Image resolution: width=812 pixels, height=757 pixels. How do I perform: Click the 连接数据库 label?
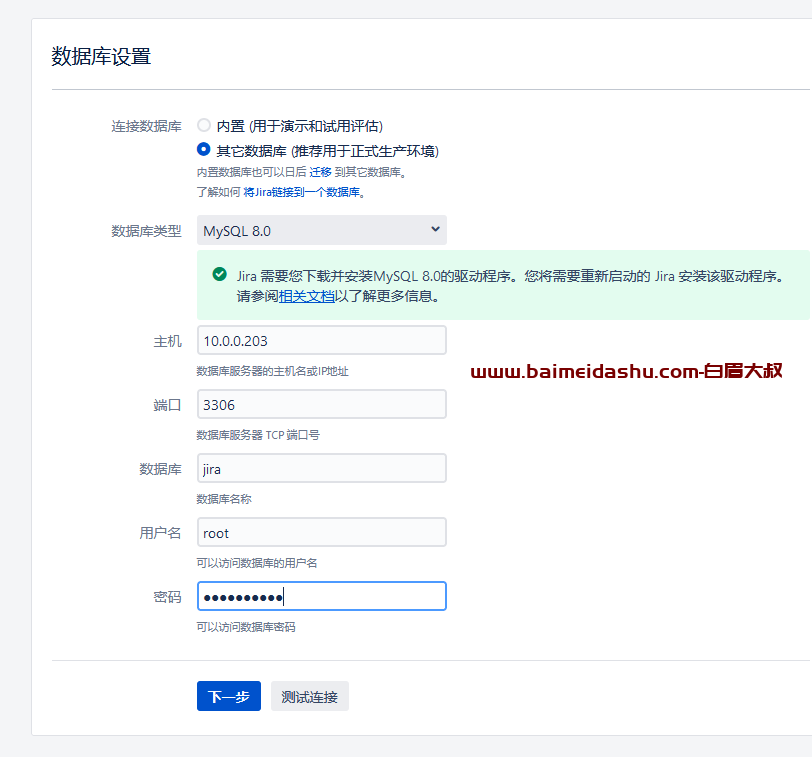point(147,126)
